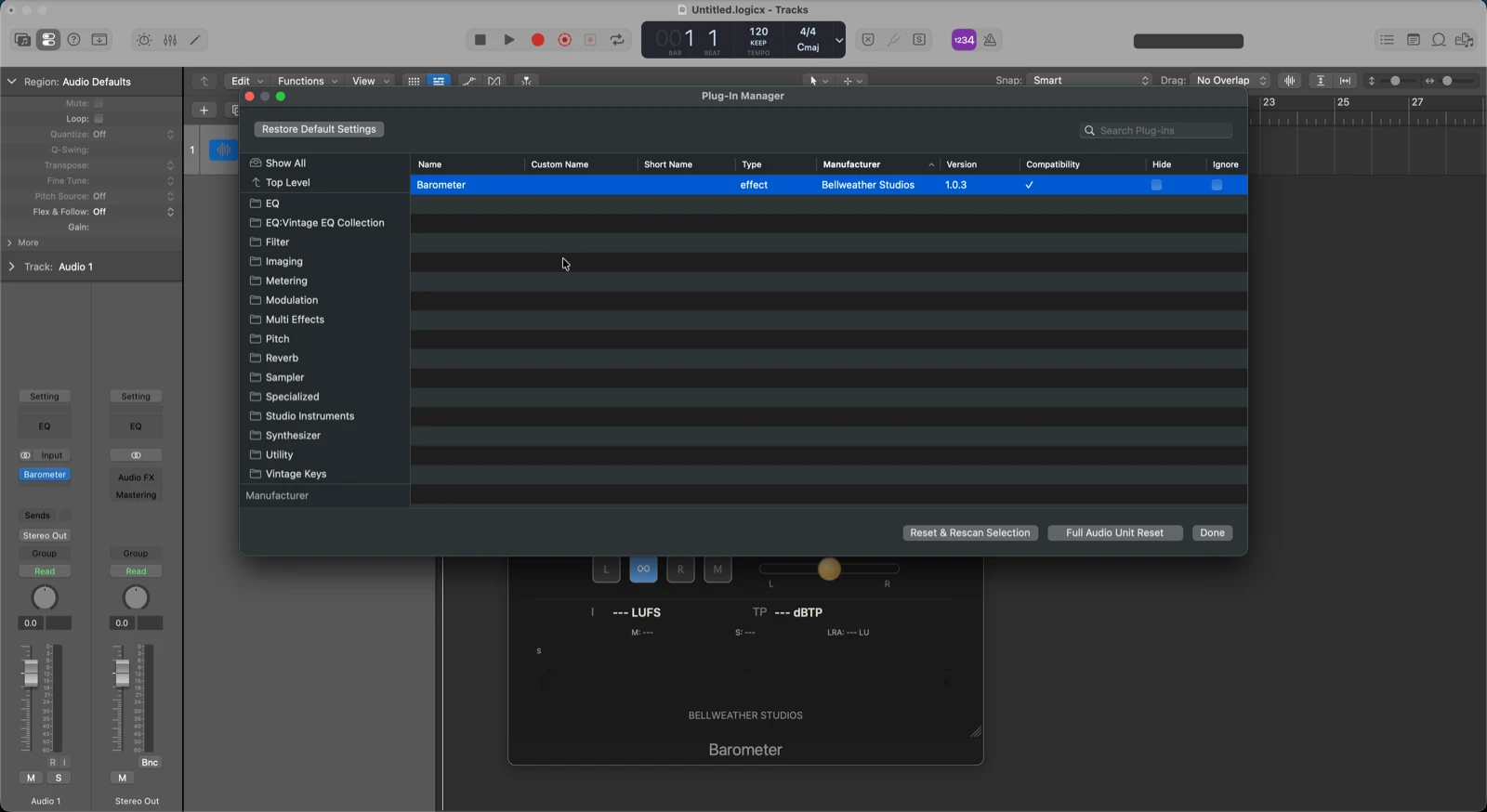
Task: Adjust the horizontal zoom slider
Action: pyautogui.click(x=1447, y=81)
